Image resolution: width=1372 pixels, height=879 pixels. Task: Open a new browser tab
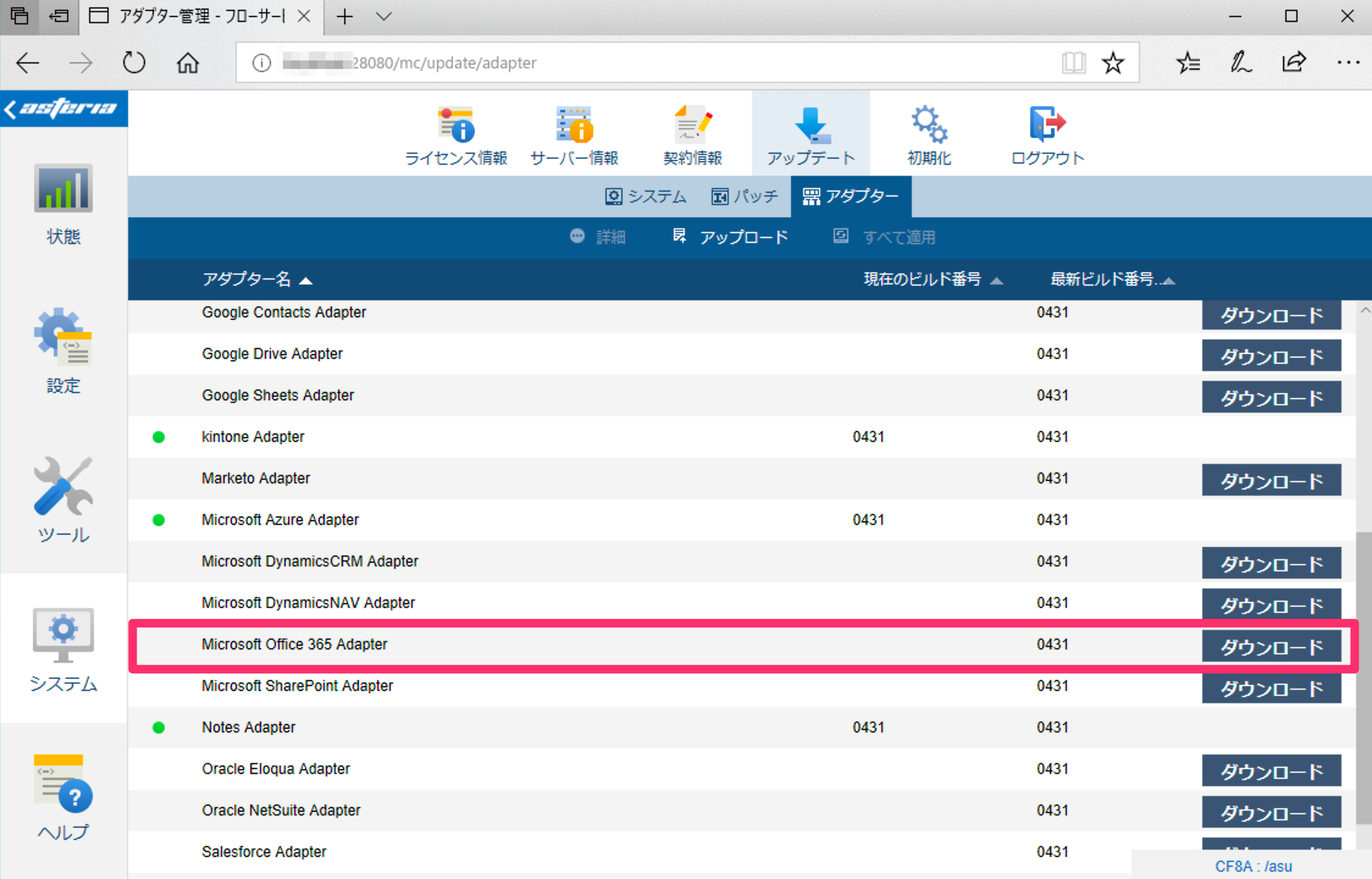pyautogui.click(x=345, y=16)
